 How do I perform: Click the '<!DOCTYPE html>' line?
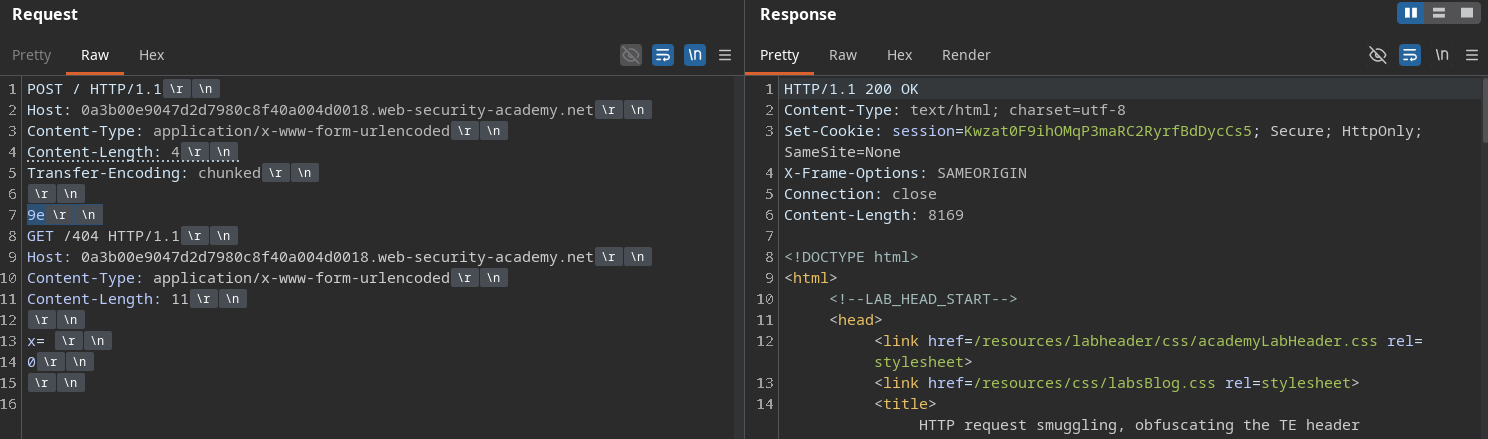click(x=851, y=257)
